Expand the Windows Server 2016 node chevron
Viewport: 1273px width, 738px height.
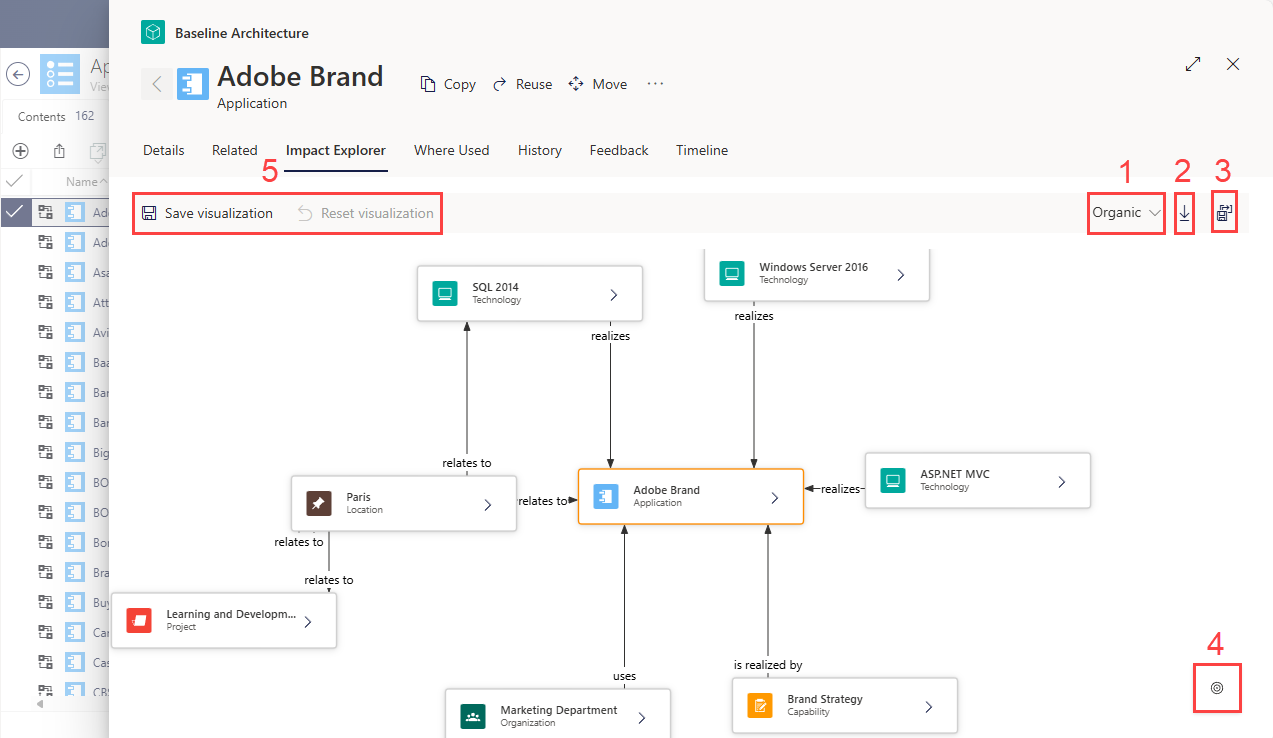pos(901,274)
